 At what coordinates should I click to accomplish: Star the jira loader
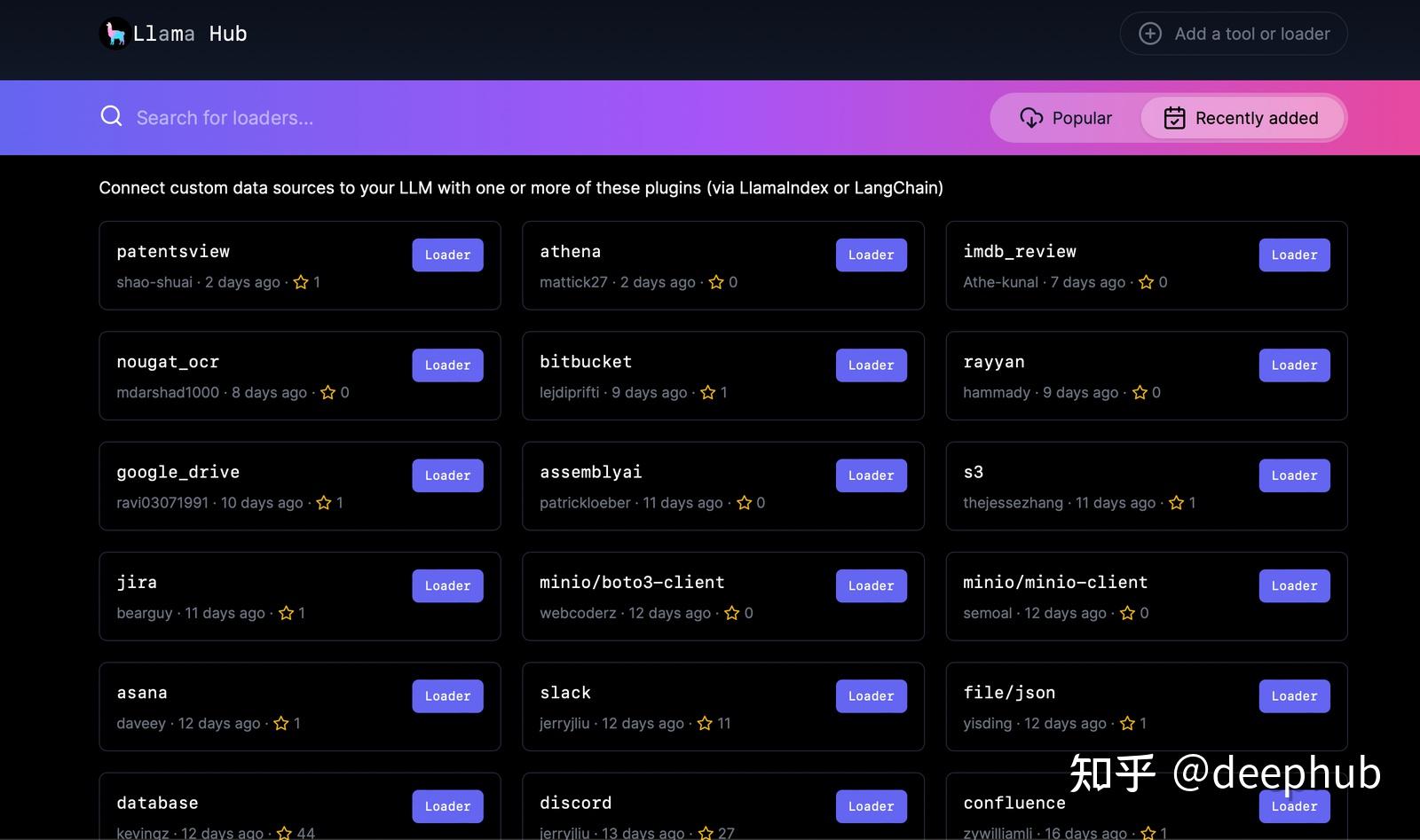point(286,612)
